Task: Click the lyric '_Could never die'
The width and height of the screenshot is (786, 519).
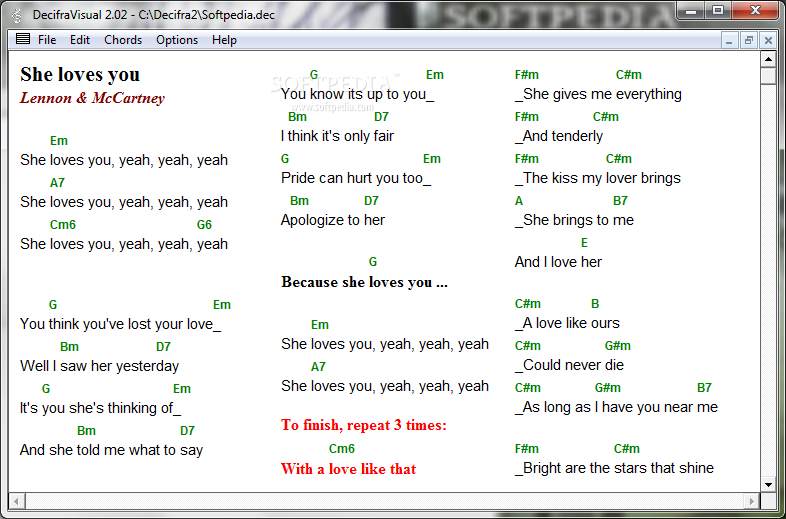Action: (569, 365)
